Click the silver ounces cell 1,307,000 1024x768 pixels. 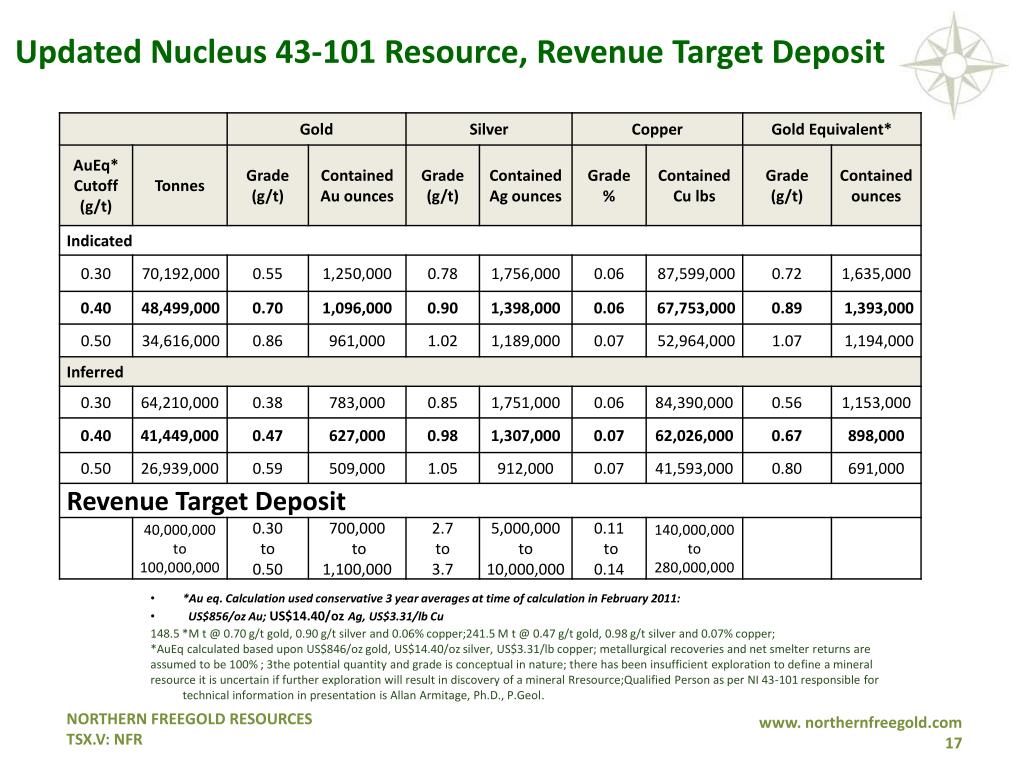pos(525,436)
